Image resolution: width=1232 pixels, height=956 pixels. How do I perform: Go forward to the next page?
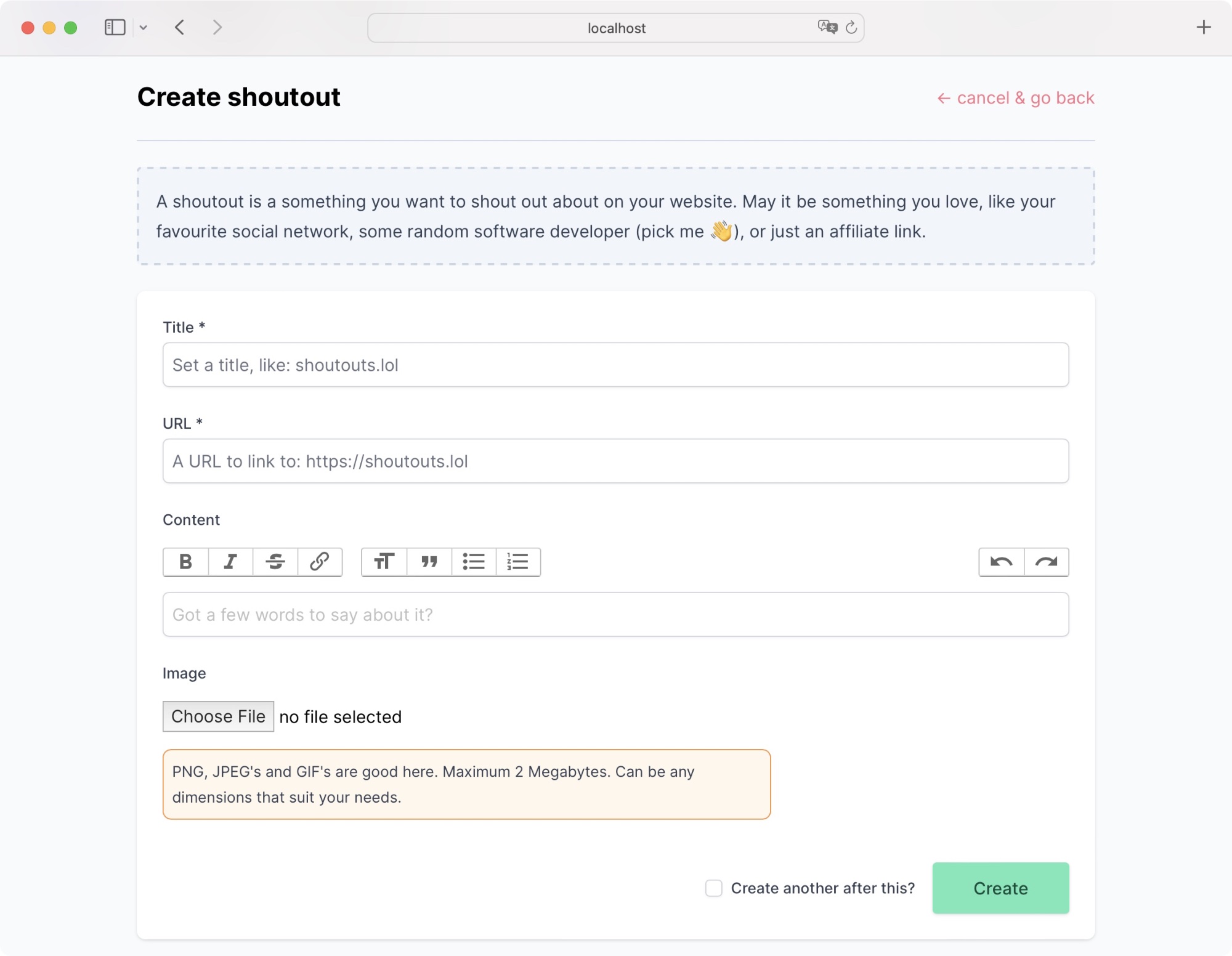(217, 28)
